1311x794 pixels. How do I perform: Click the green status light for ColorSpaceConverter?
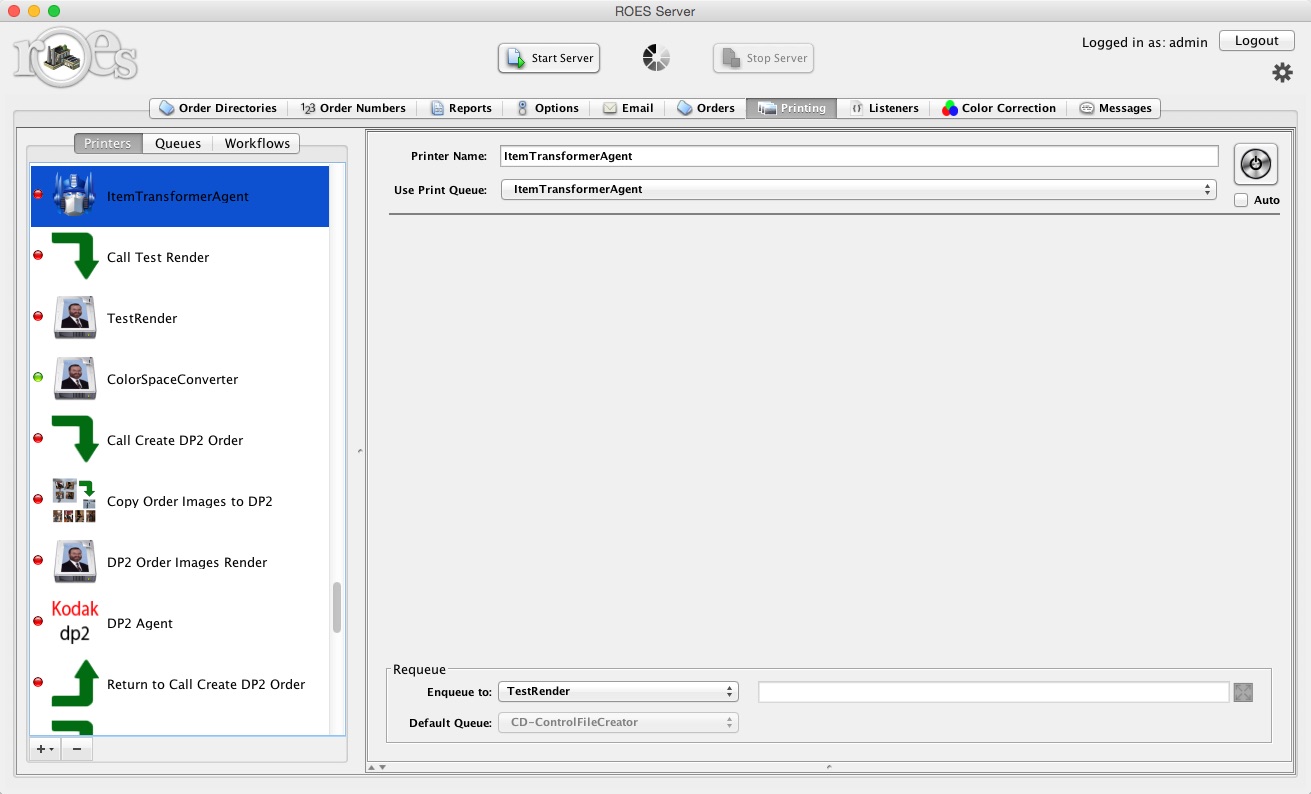pyautogui.click(x=37, y=378)
